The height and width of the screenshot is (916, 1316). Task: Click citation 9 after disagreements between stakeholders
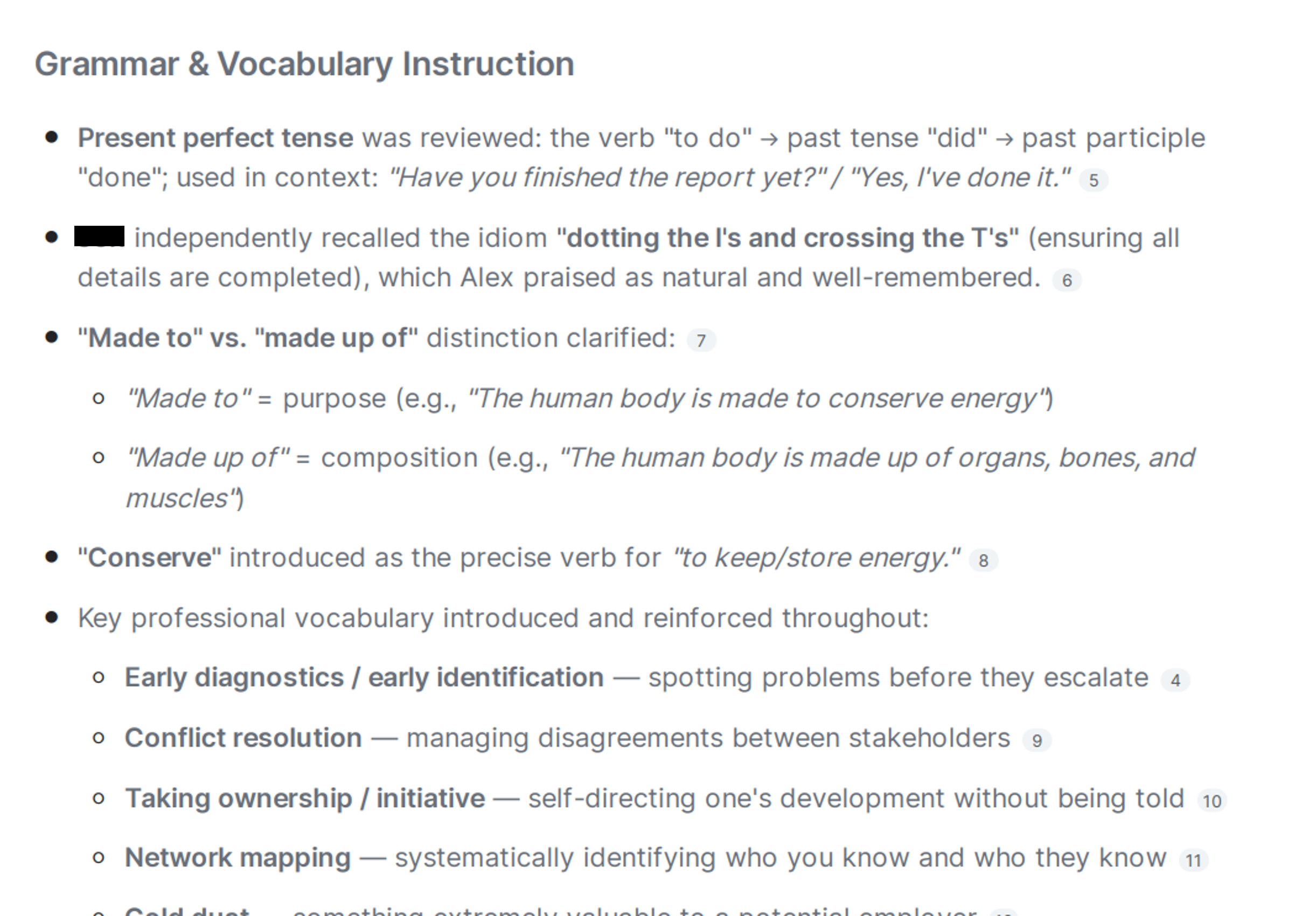[1037, 740]
